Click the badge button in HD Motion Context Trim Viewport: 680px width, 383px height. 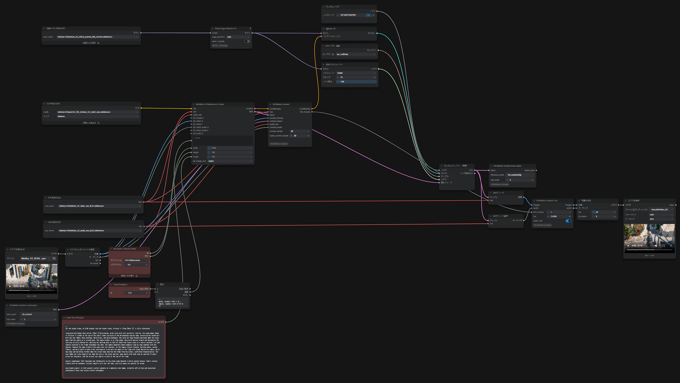click(542, 225)
